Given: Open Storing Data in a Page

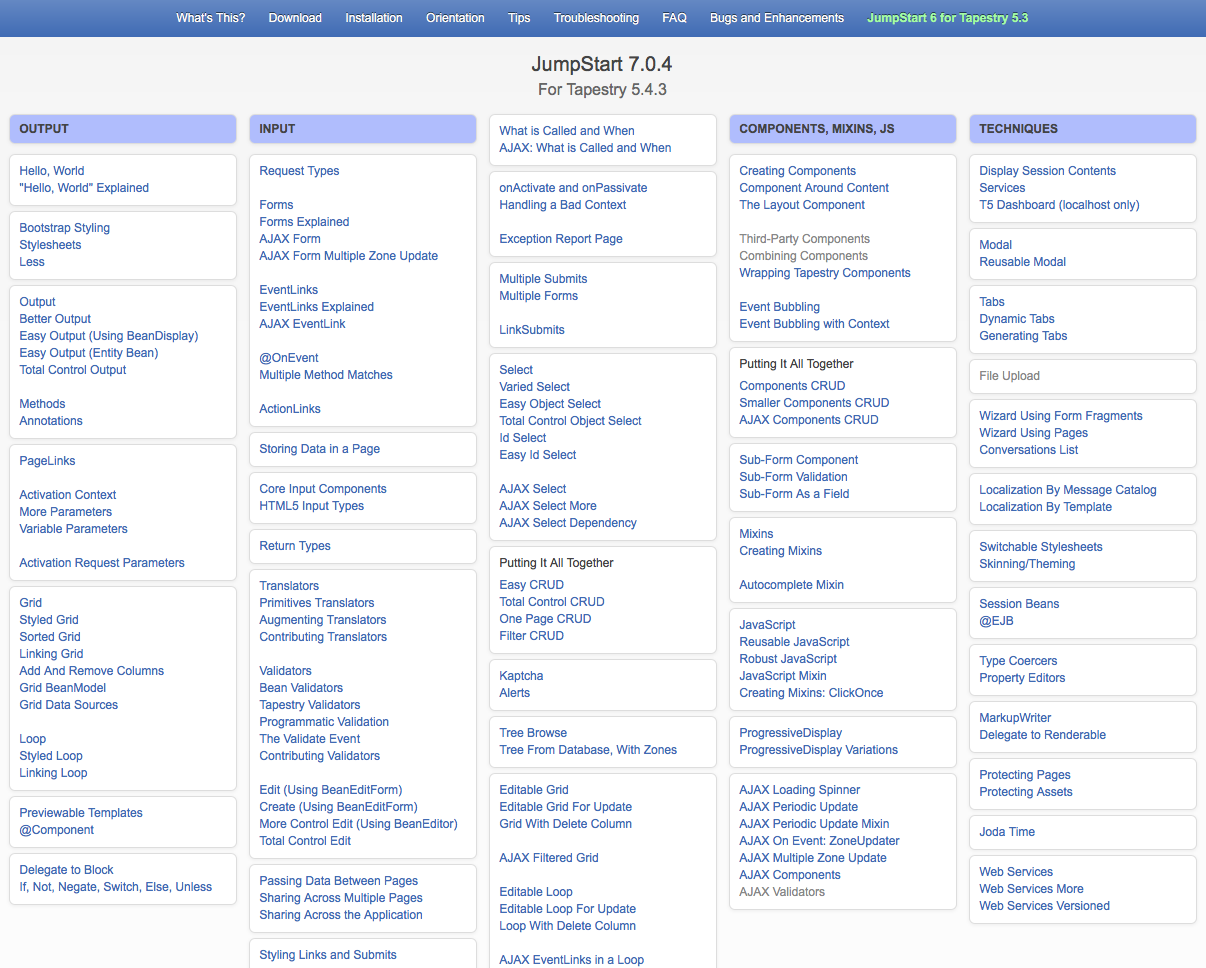Looking at the screenshot, I should click(x=320, y=449).
